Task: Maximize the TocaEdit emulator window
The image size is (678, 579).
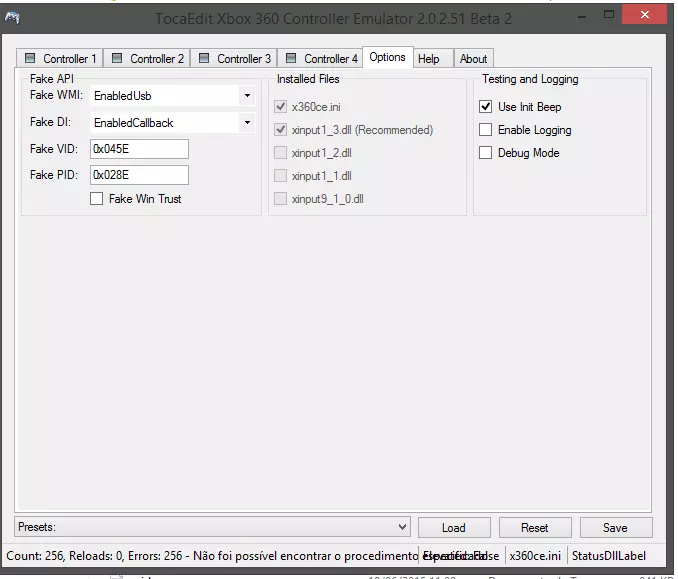Action: [609, 15]
